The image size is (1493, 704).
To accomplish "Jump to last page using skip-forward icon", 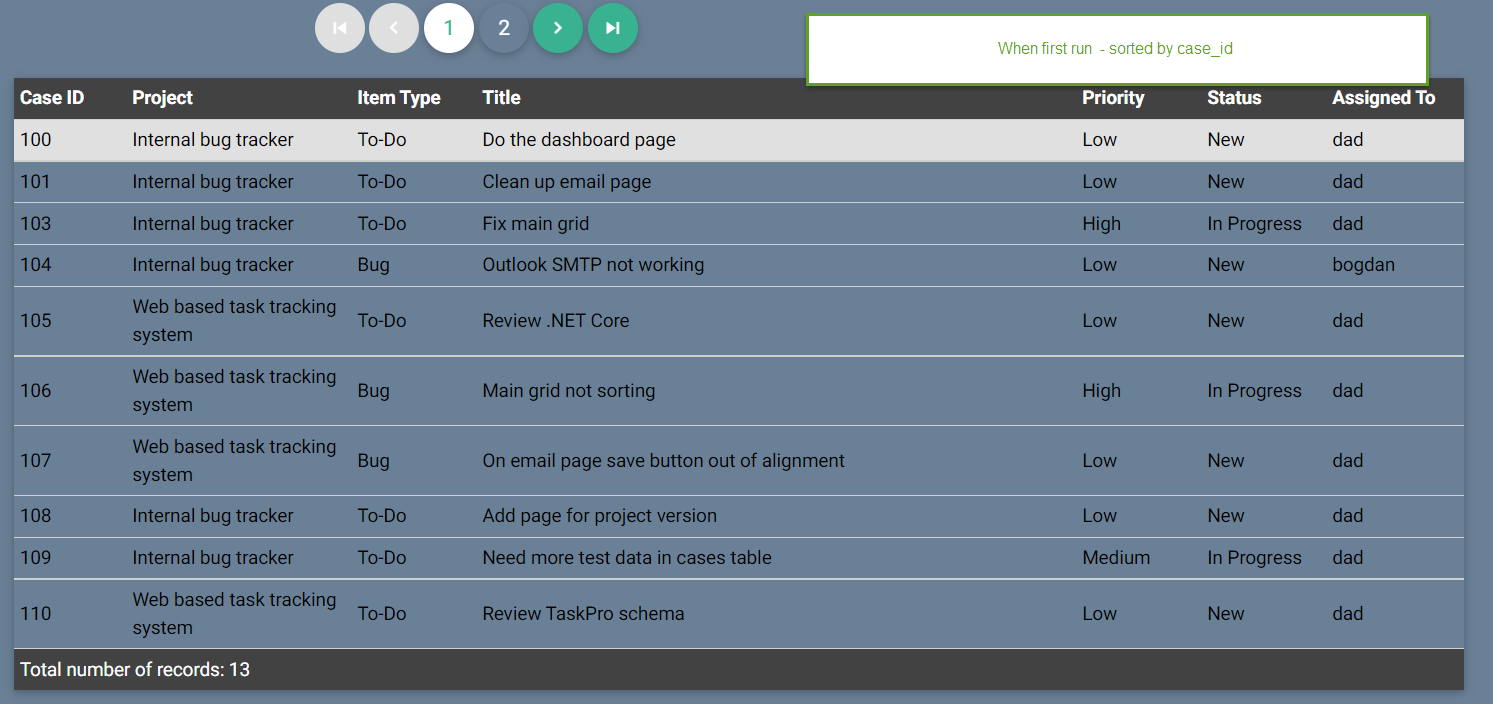I will coord(613,28).
